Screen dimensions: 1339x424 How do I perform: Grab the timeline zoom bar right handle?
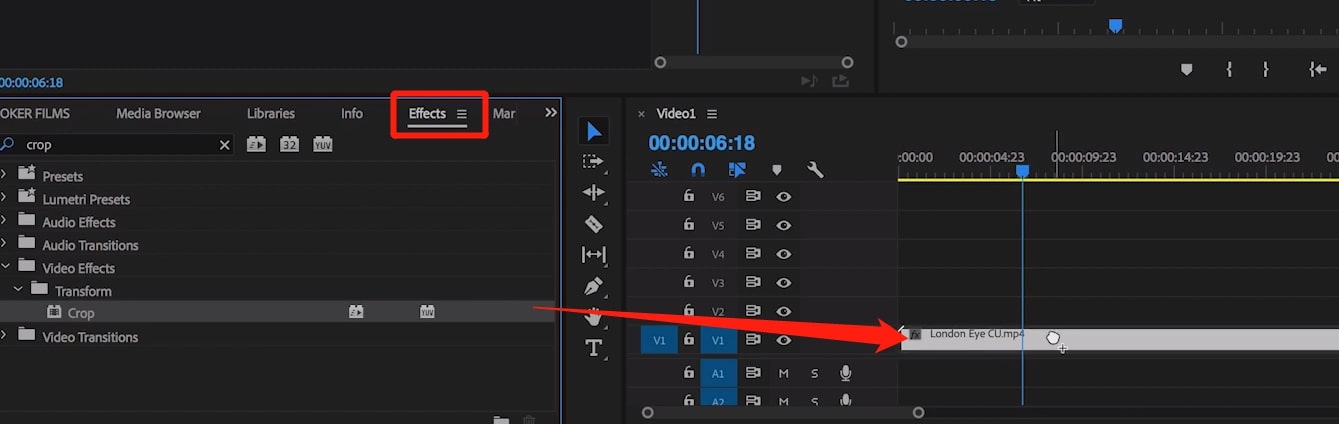click(918, 412)
